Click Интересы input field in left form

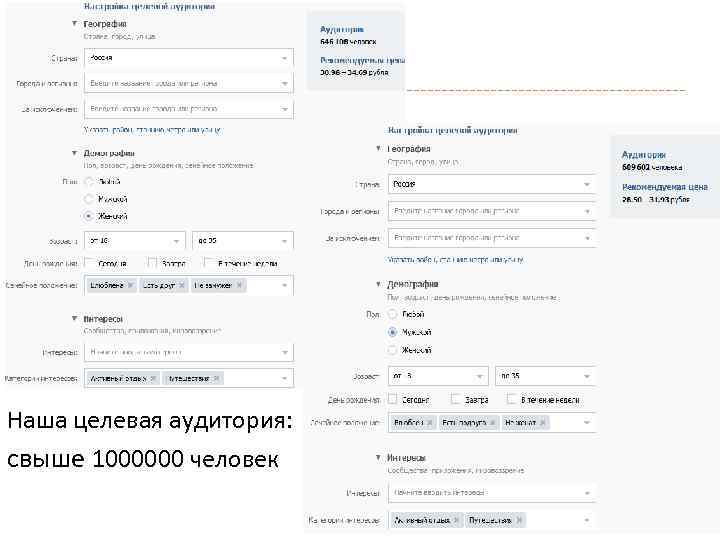pyautogui.click(x=189, y=352)
